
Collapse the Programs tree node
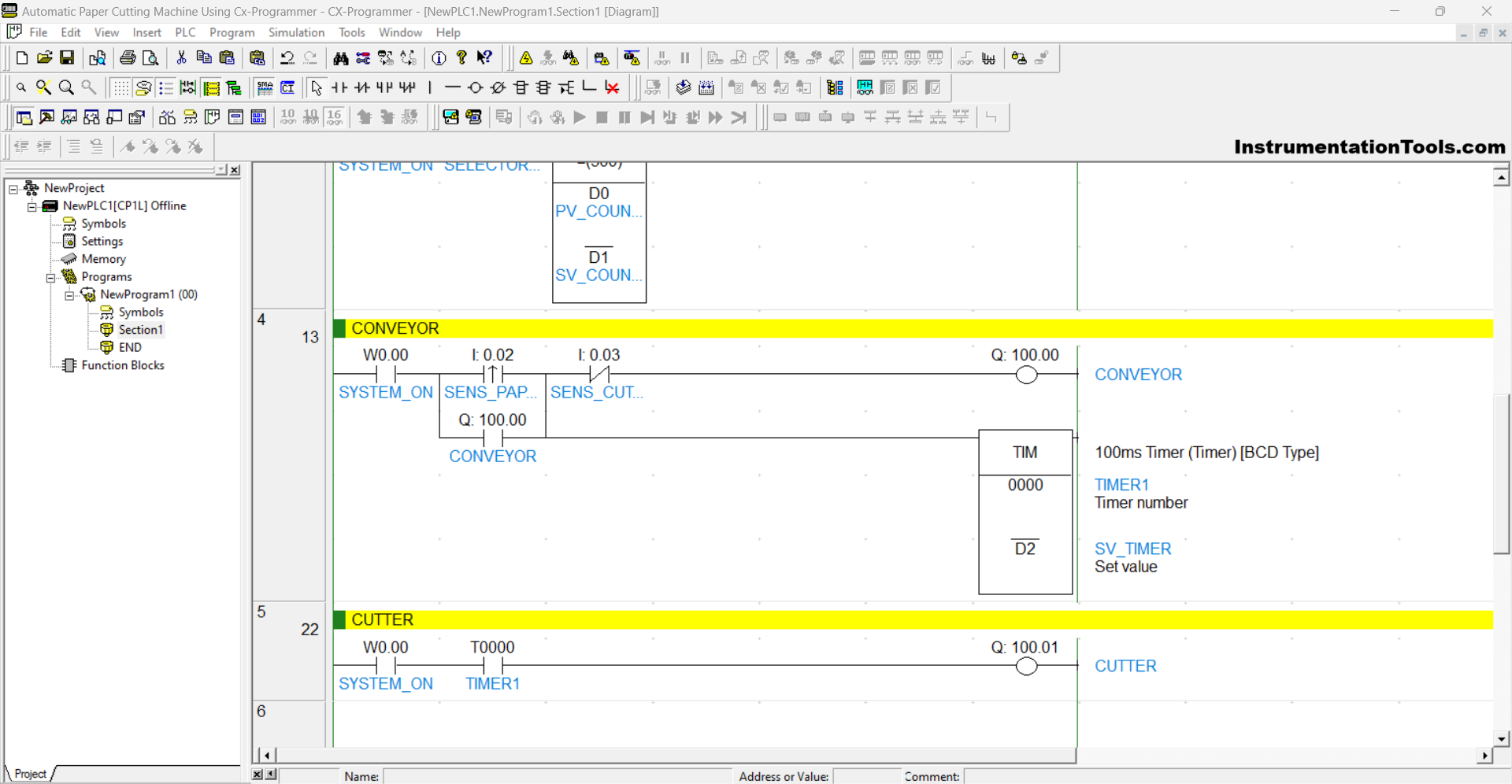[50, 277]
